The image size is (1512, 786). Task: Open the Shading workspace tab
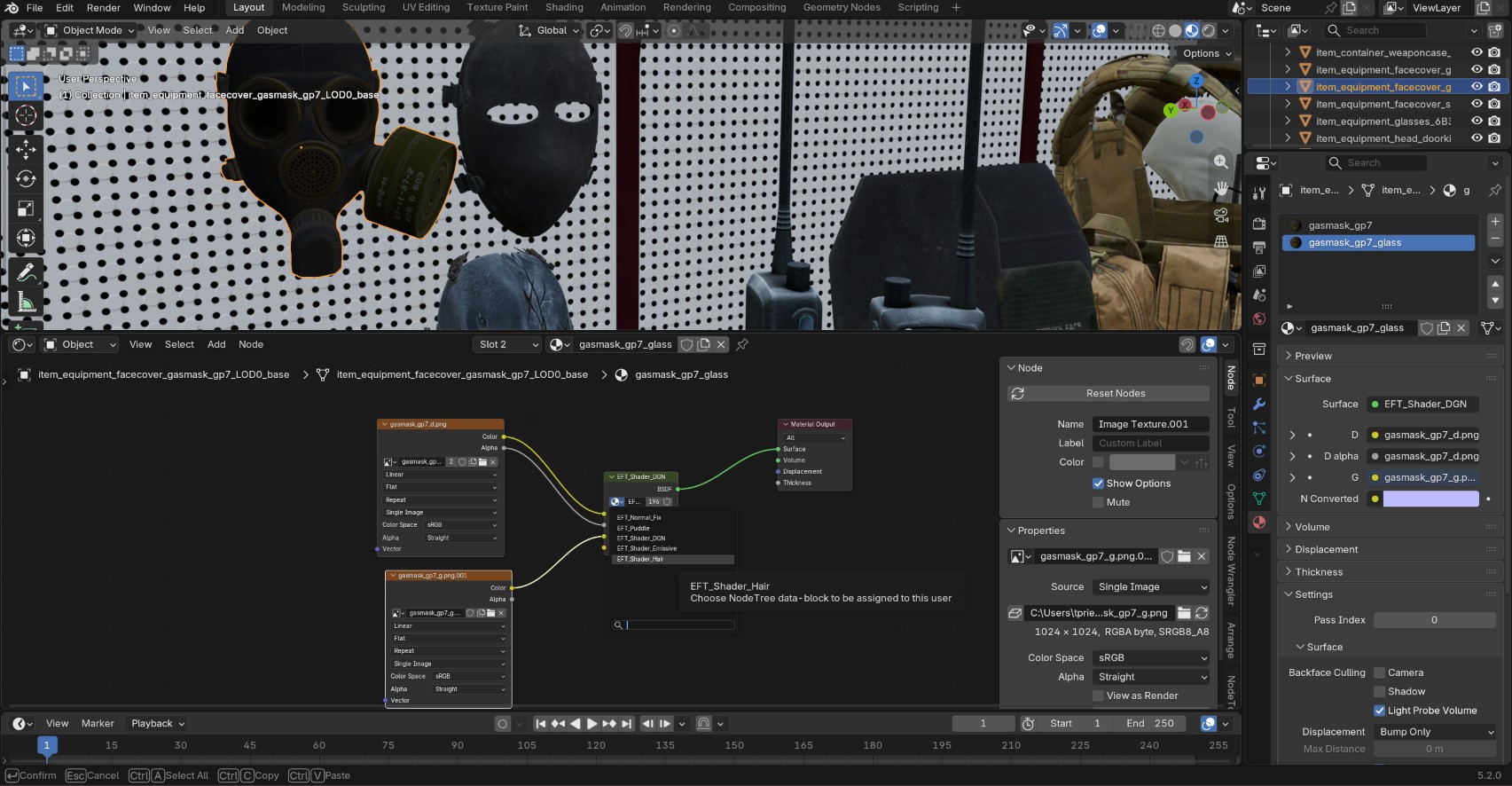pyautogui.click(x=564, y=8)
